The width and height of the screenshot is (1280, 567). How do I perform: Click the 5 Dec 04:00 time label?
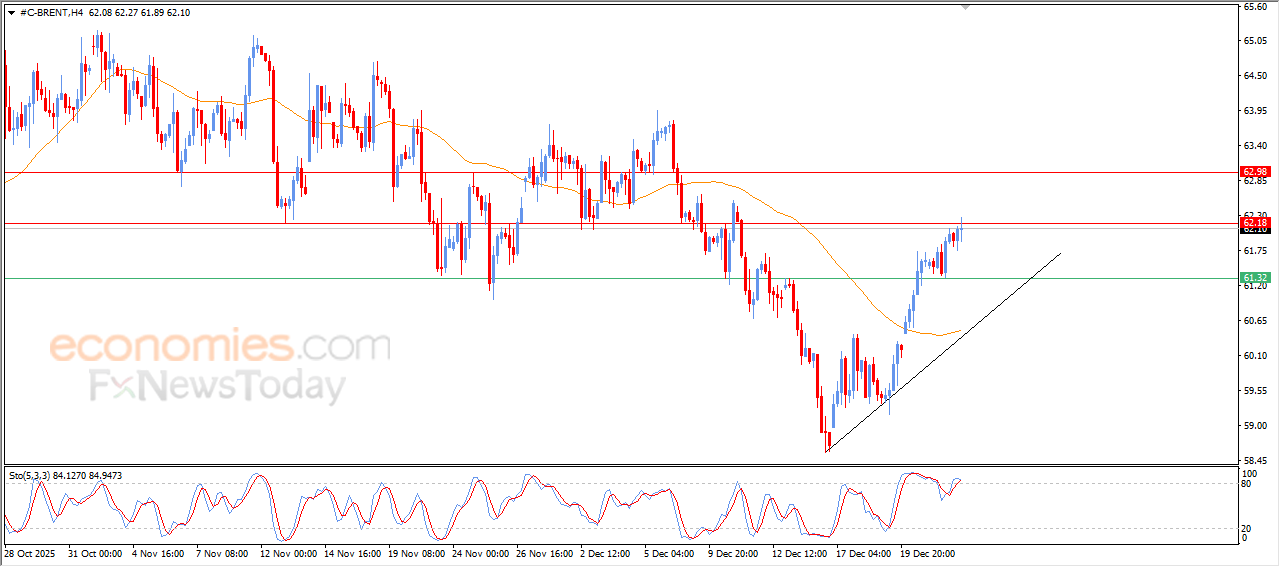(x=669, y=552)
